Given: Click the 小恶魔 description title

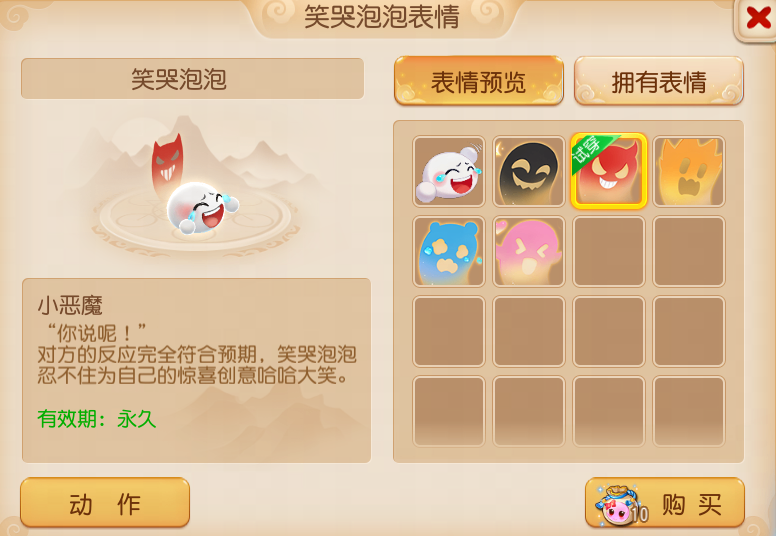Looking at the screenshot, I should (70, 306).
